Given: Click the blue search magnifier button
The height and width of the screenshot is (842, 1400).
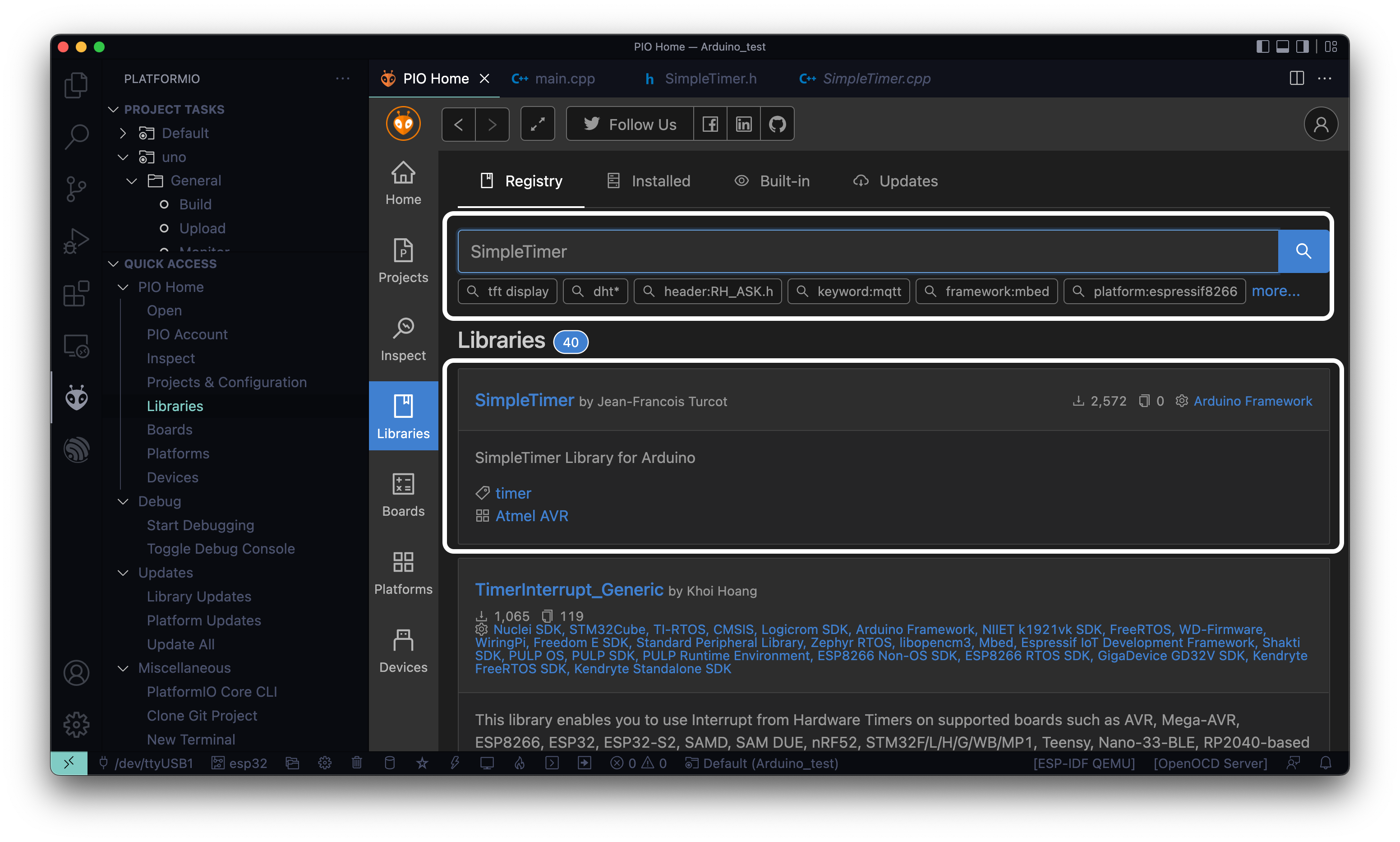Looking at the screenshot, I should pyautogui.click(x=1303, y=251).
